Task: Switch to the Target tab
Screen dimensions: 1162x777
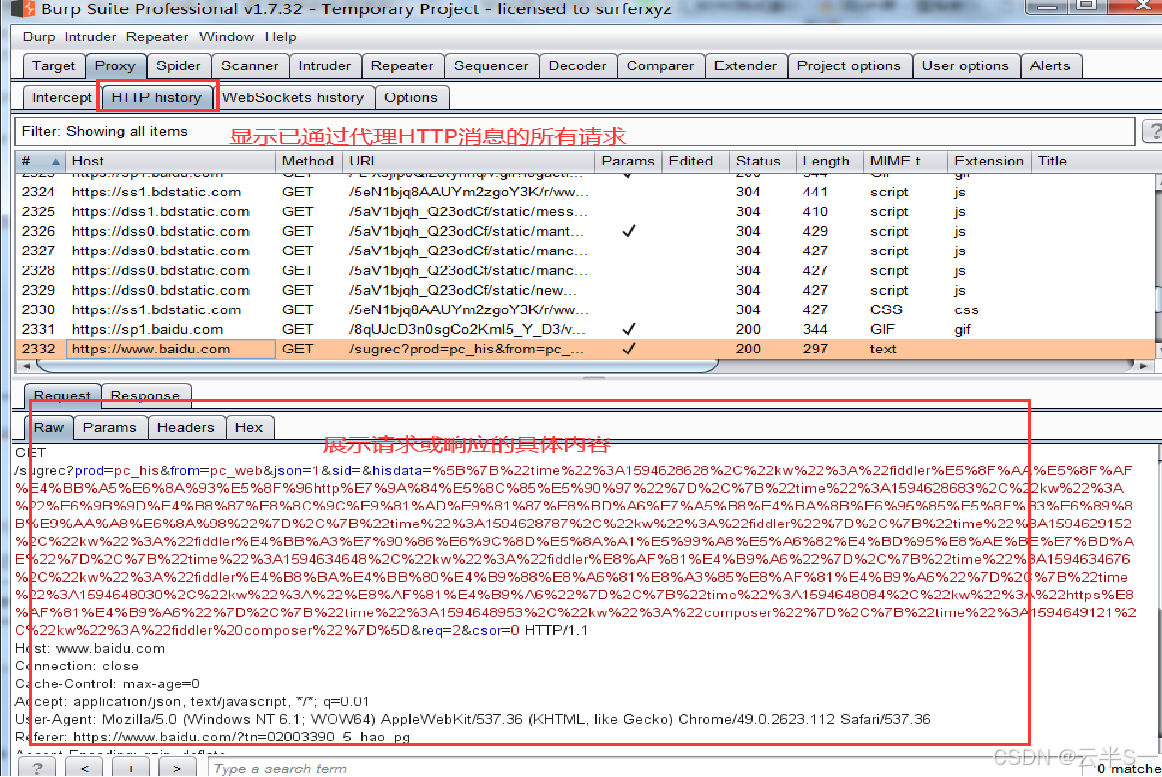Action: 53,65
